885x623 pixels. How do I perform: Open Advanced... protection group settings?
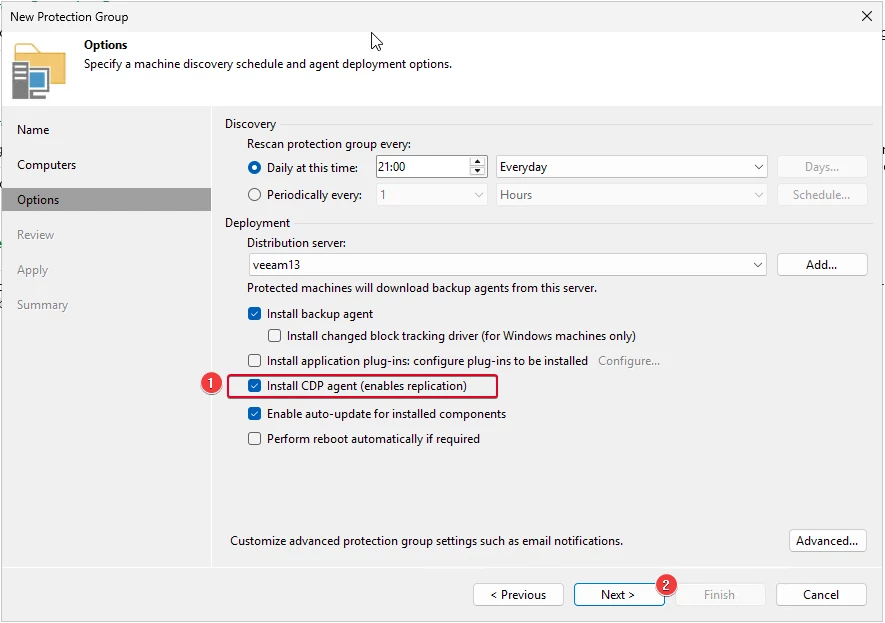tap(827, 541)
